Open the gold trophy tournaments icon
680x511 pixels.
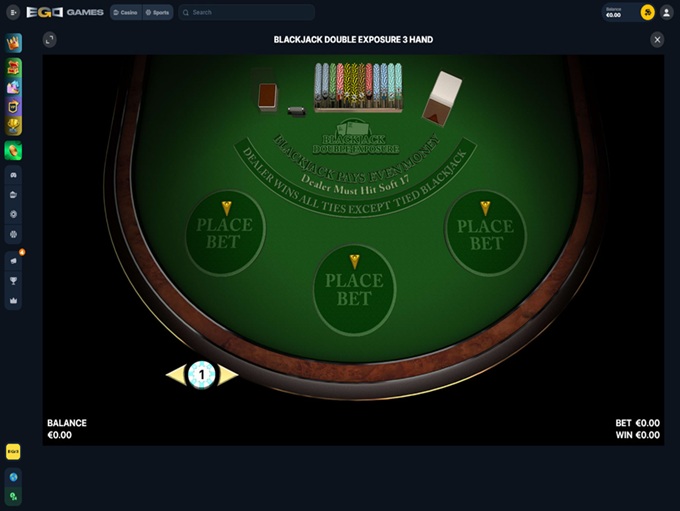[13, 126]
